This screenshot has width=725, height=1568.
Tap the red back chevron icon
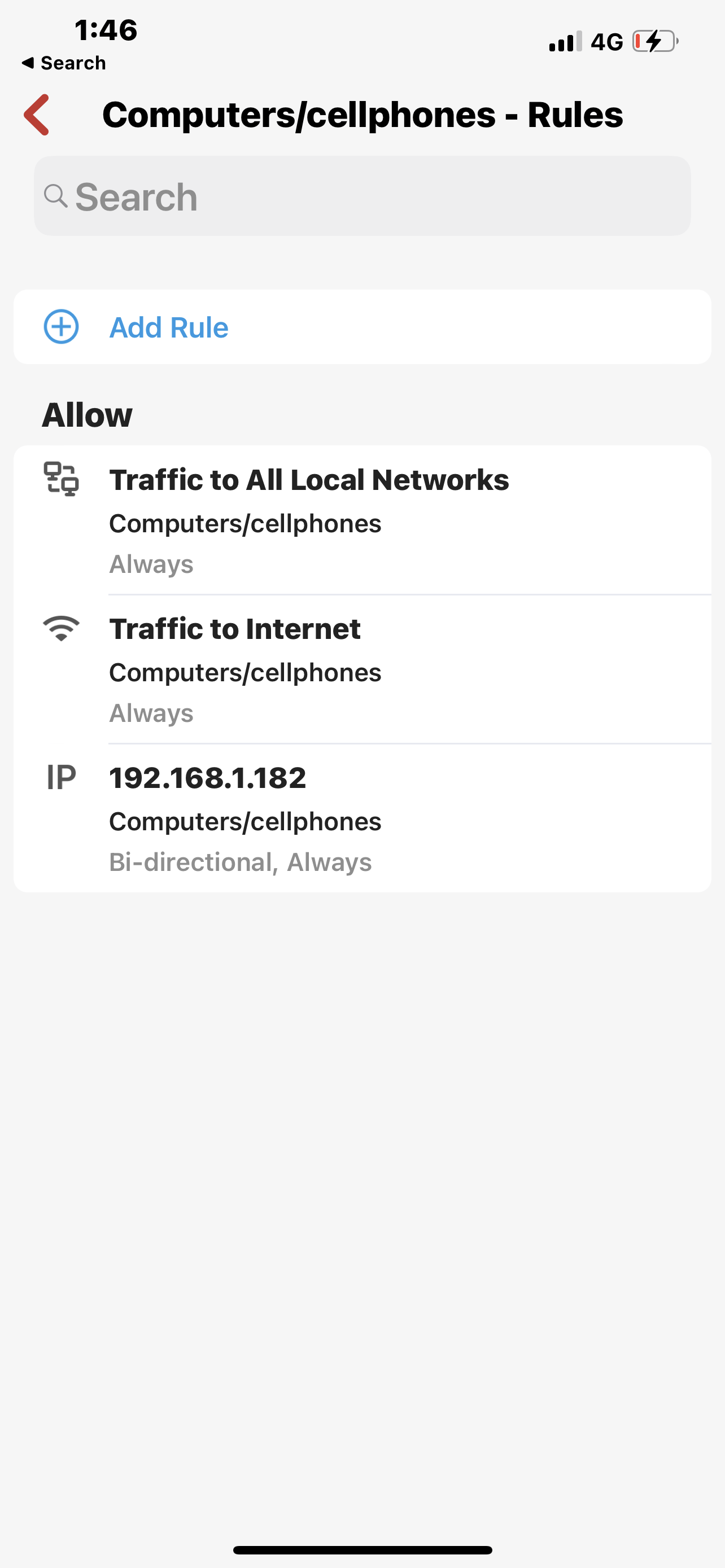(x=37, y=115)
